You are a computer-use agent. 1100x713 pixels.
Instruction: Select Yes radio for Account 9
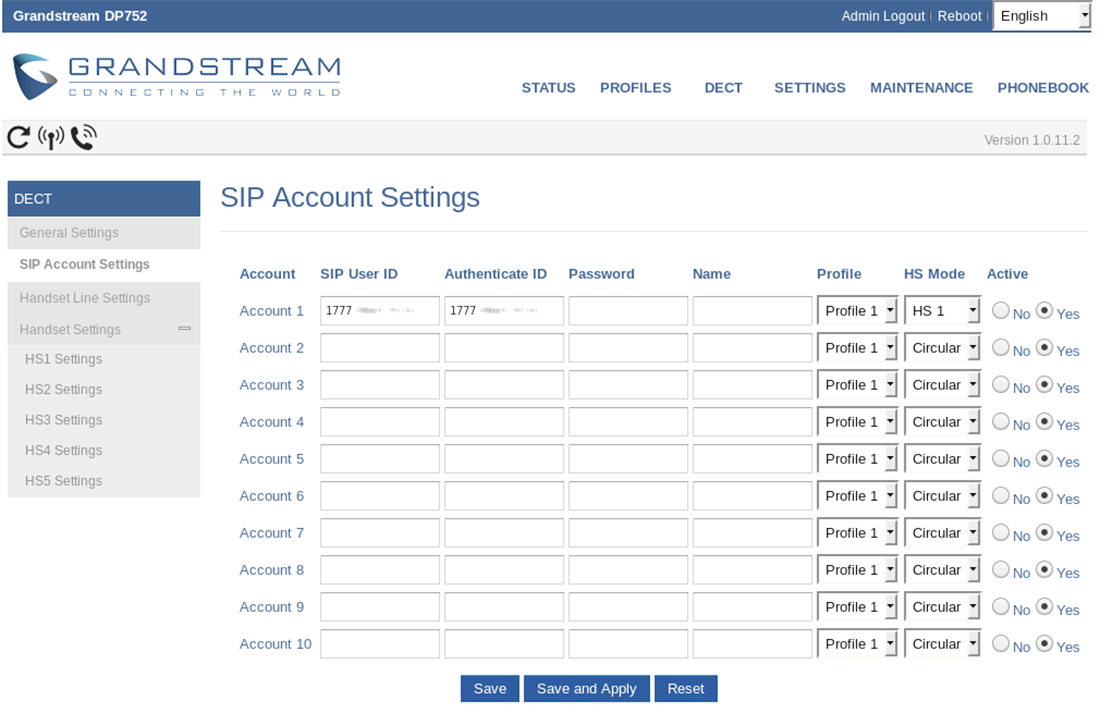1044,606
